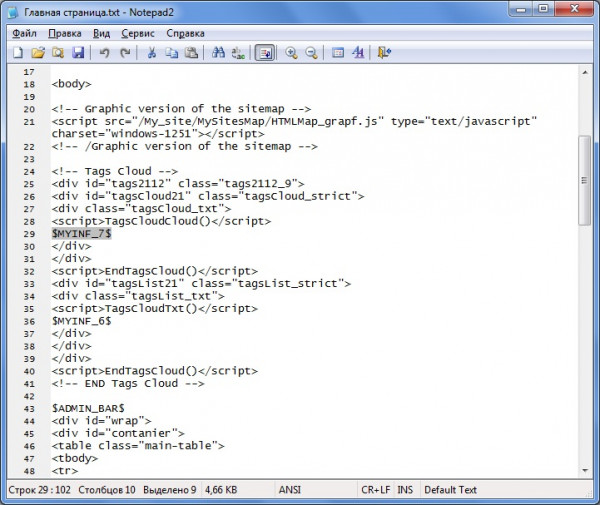The image size is (600, 505).
Task: Click the <div id="tags2112"> line
Action: (178, 184)
